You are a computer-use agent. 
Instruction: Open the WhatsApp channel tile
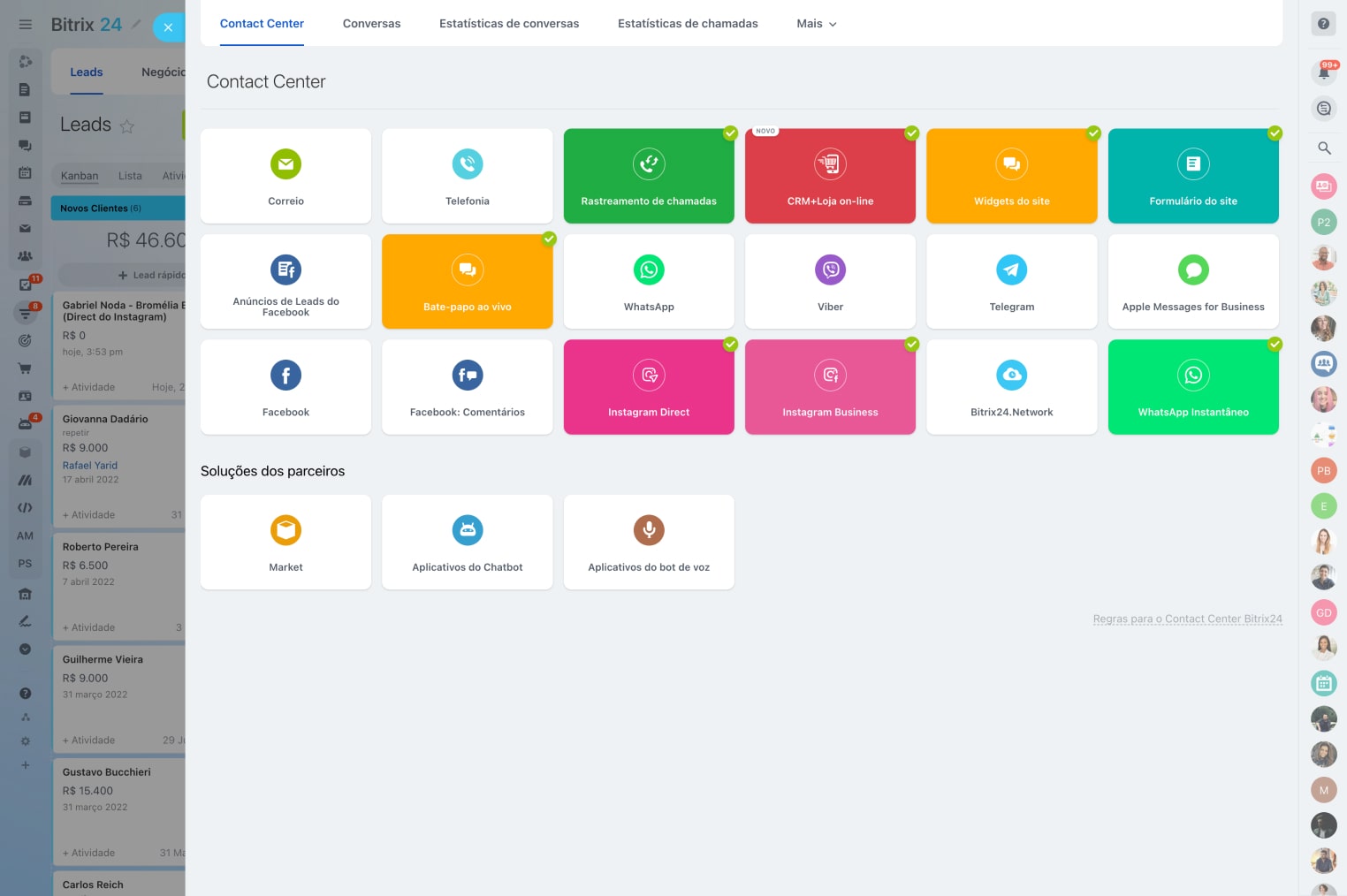pyautogui.click(x=649, y=281)
